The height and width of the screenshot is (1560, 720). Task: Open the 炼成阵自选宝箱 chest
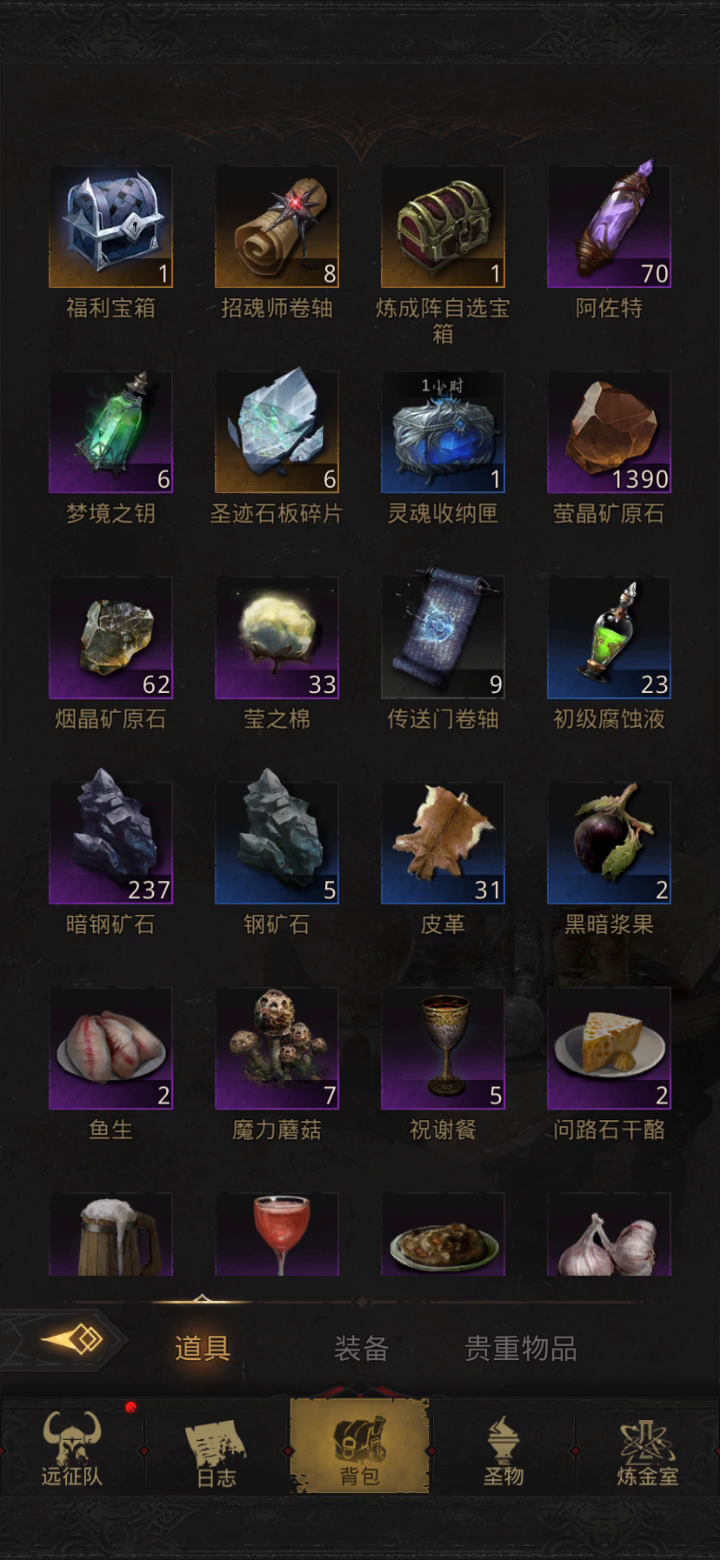click(x=443, y=227)
